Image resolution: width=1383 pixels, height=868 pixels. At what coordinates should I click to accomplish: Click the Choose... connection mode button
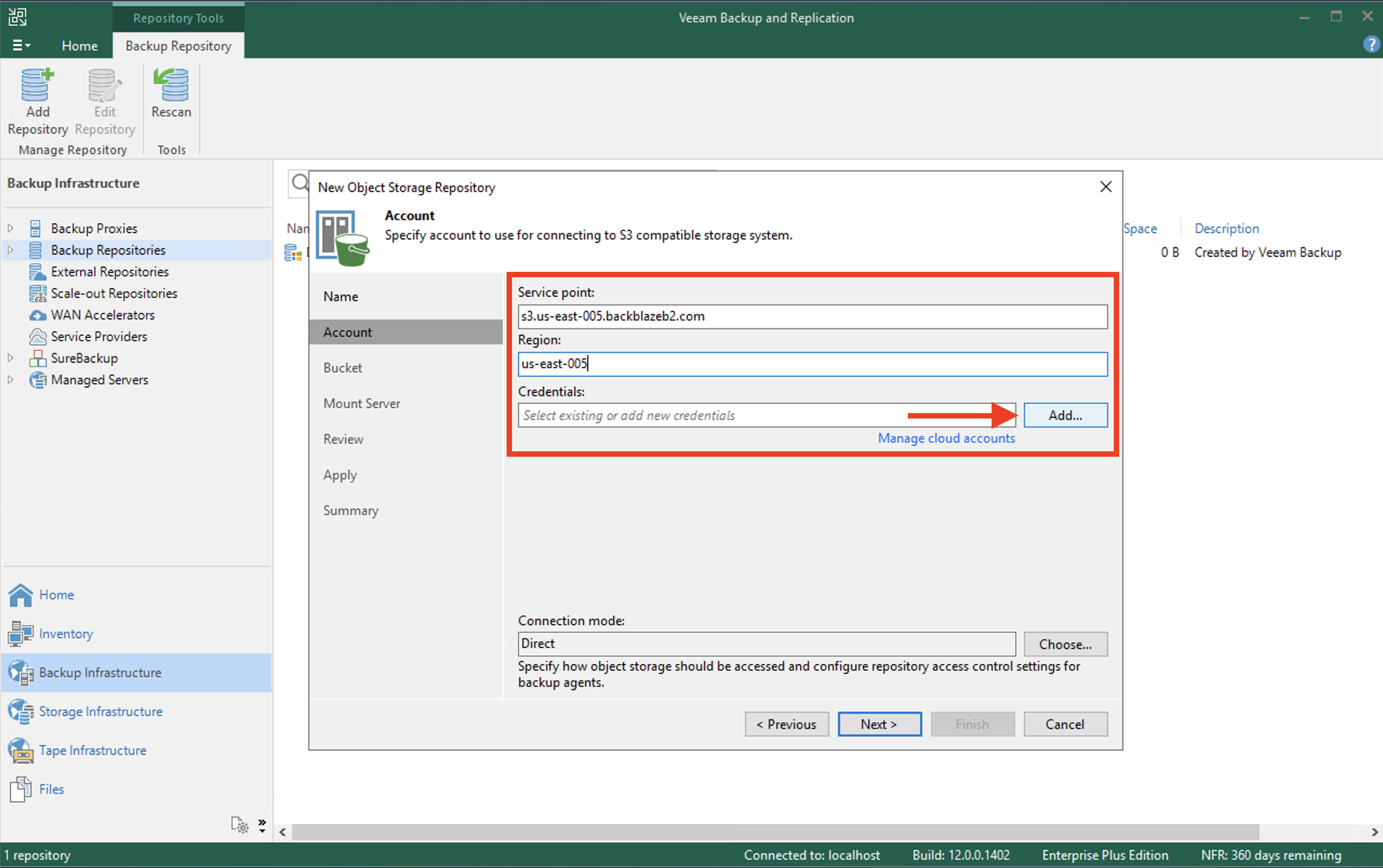1066,644
